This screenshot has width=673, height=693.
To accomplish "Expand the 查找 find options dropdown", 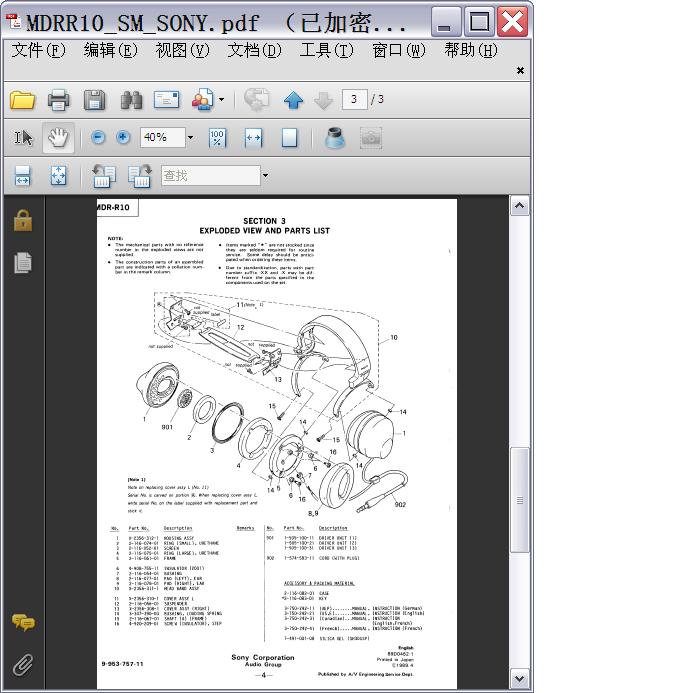I will pyautogui.click(x=265, y=175).
